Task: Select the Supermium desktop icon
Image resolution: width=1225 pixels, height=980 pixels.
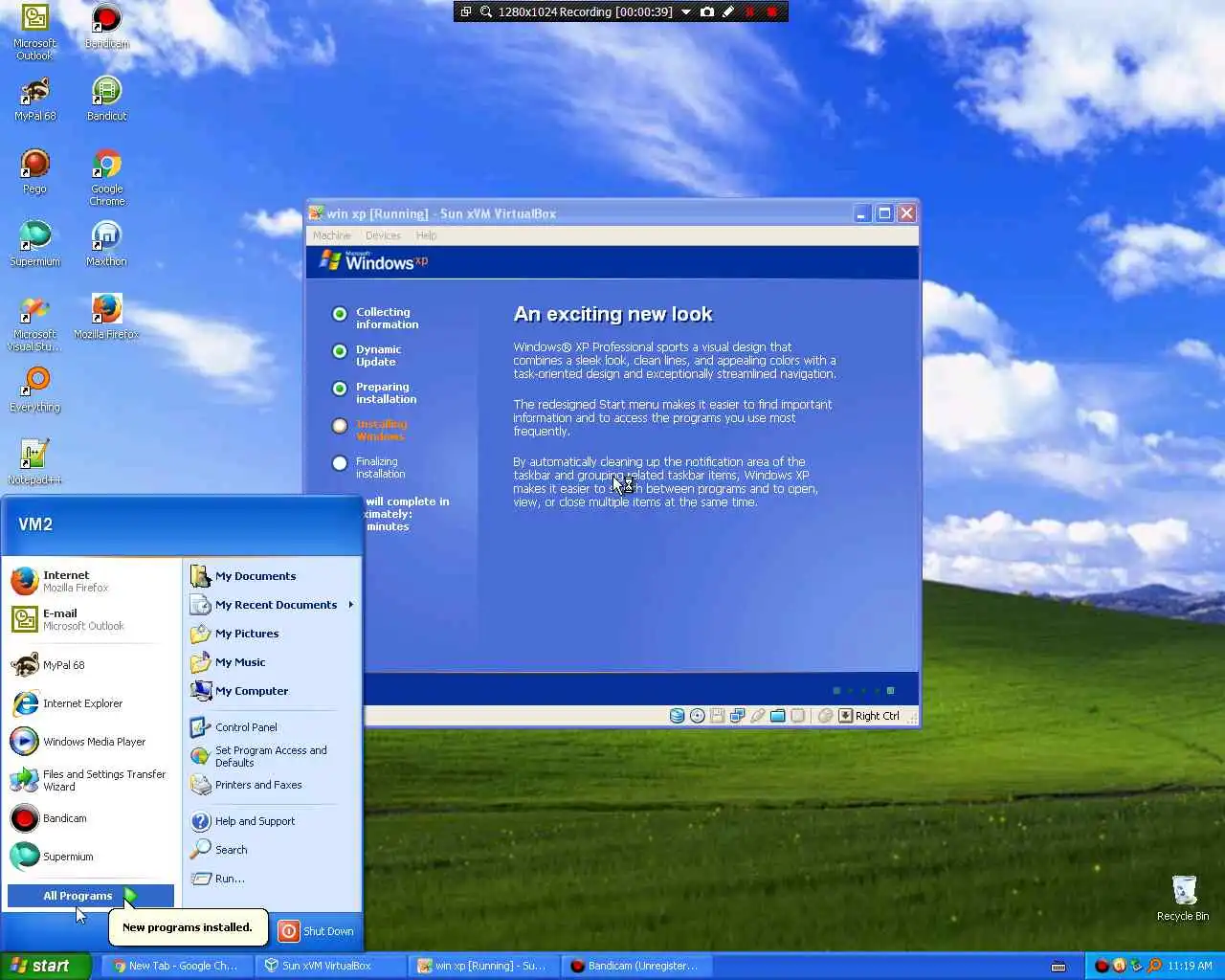Action: click(34, 244)
